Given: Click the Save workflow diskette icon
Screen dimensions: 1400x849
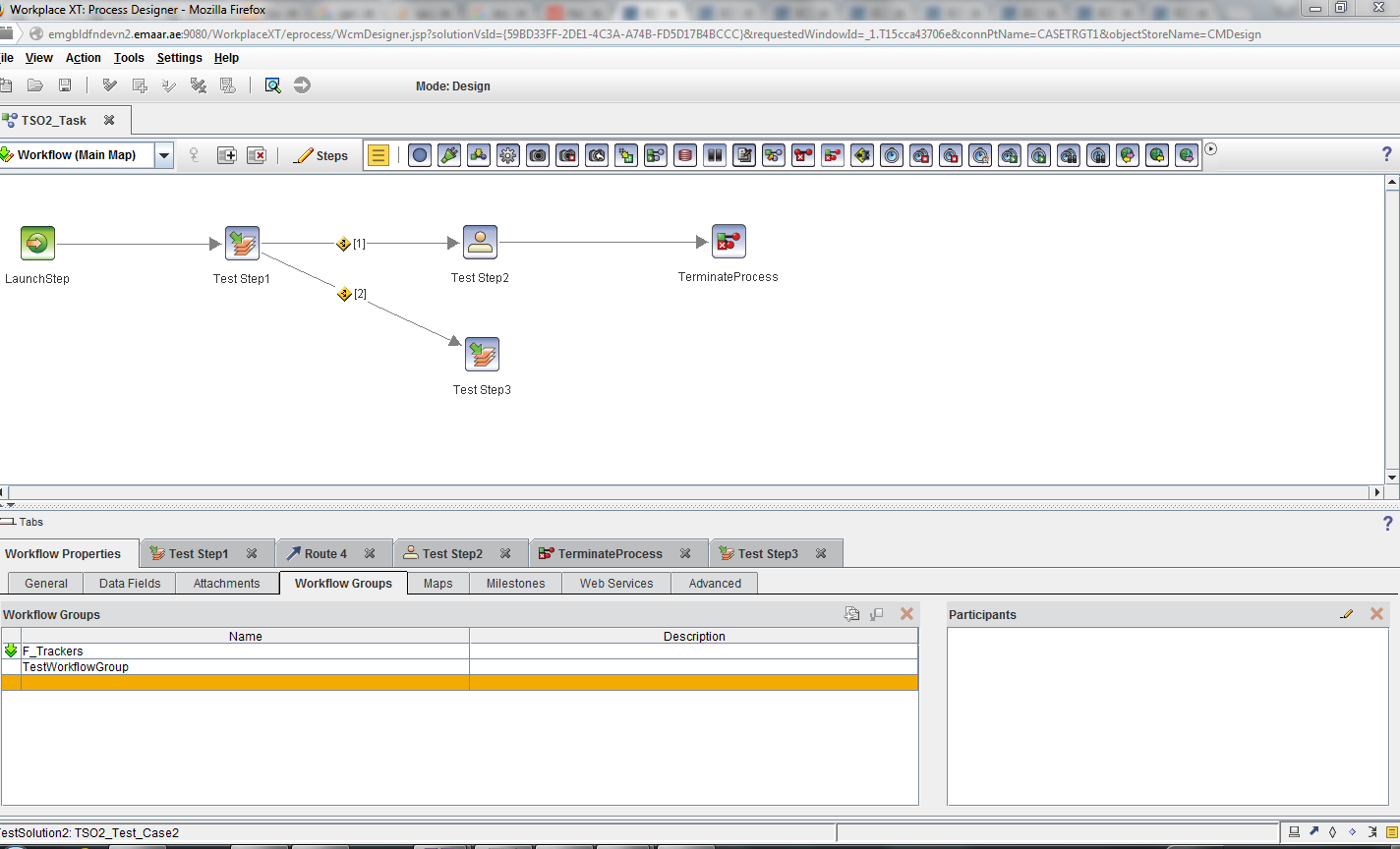Looking at the screenshot, I should coord(64,85).
